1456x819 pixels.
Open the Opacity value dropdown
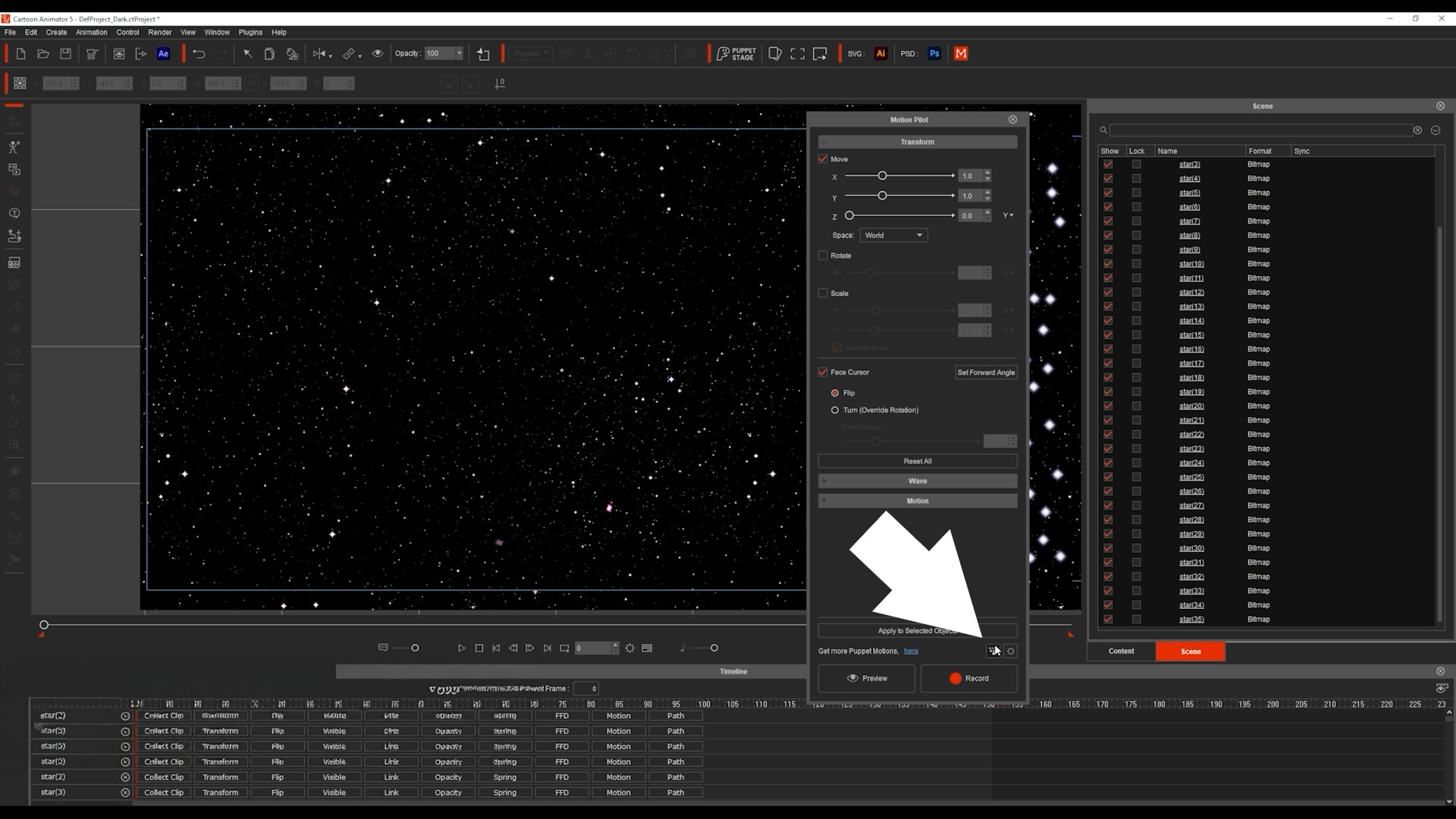click(x=459, y=54)
